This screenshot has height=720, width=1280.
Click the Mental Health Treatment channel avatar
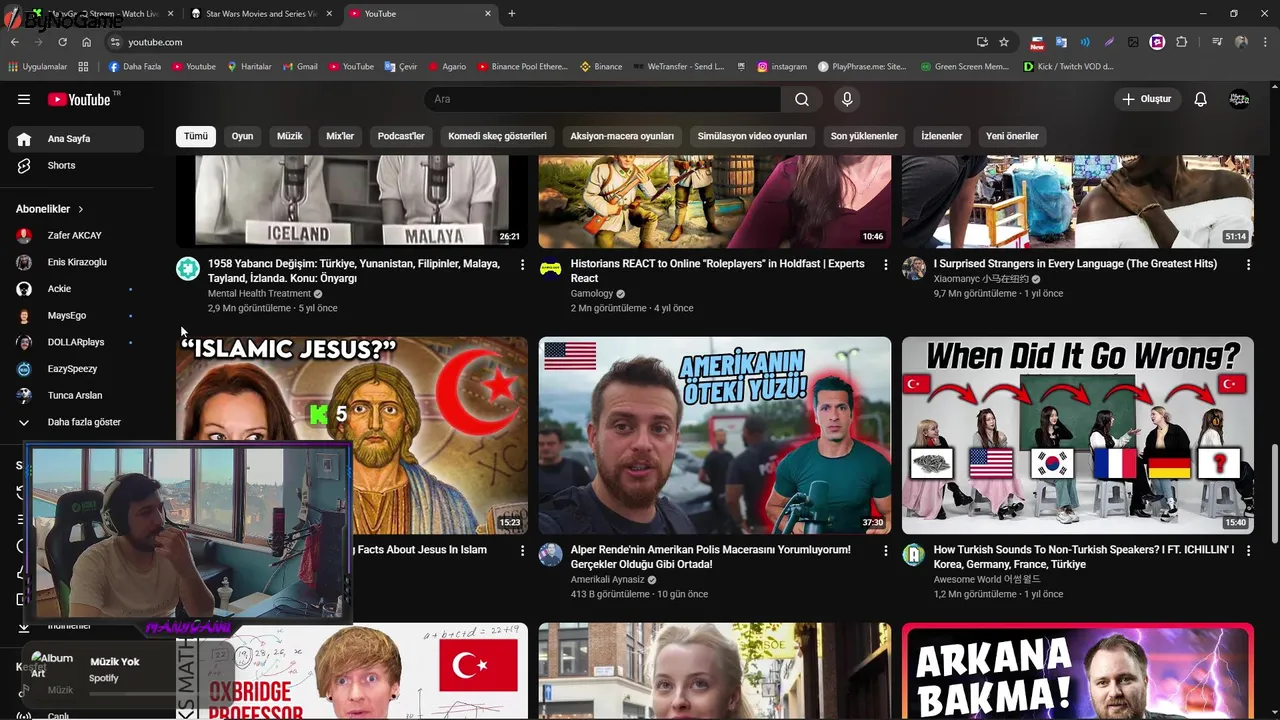pos(188,269)
